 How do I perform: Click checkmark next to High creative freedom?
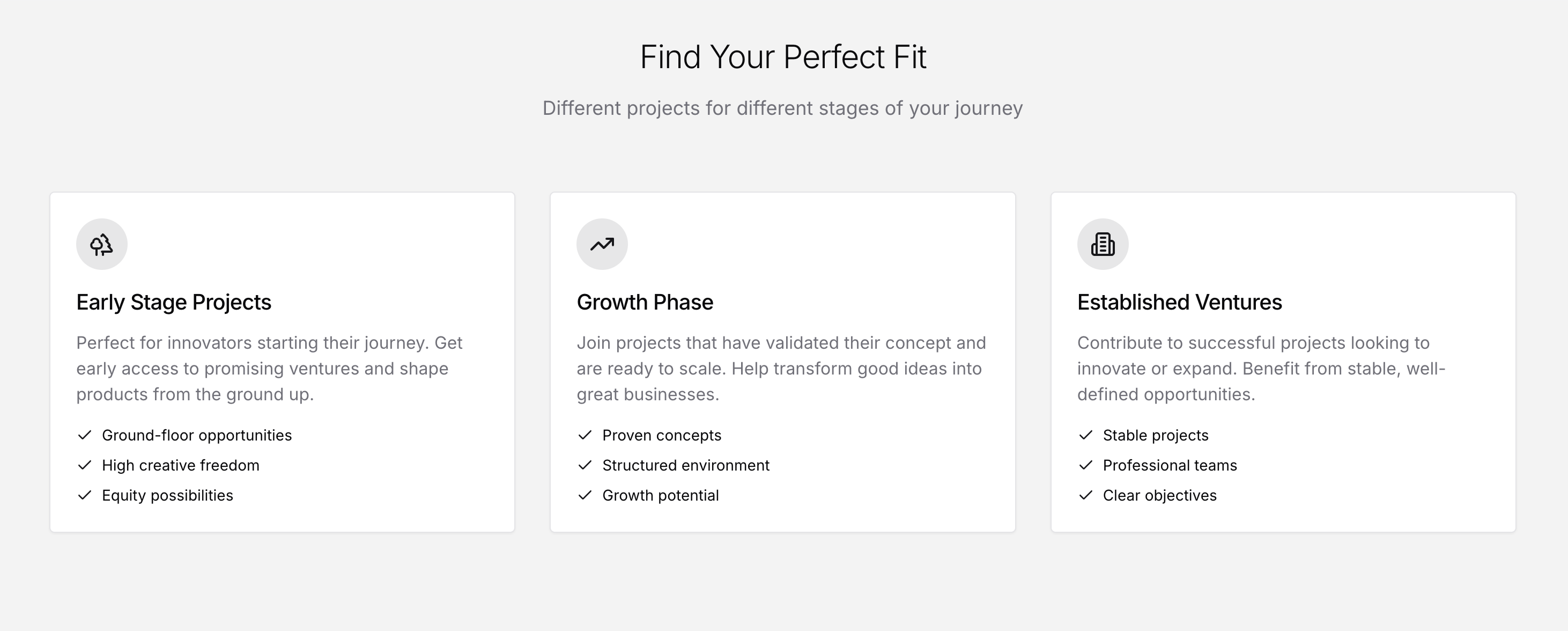click(x=85, y=465)
